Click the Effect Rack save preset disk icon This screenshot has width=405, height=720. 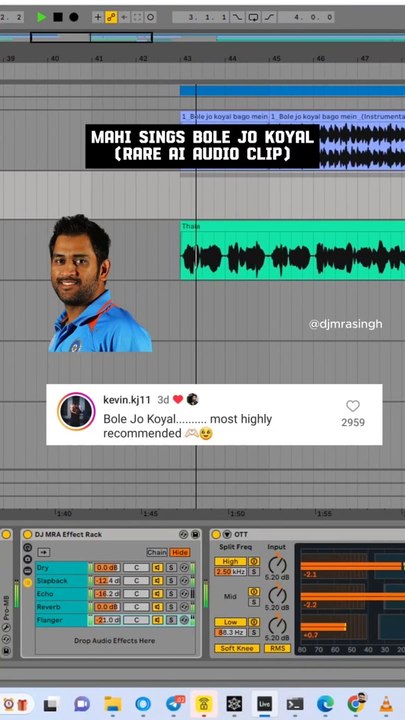[195, 534]
